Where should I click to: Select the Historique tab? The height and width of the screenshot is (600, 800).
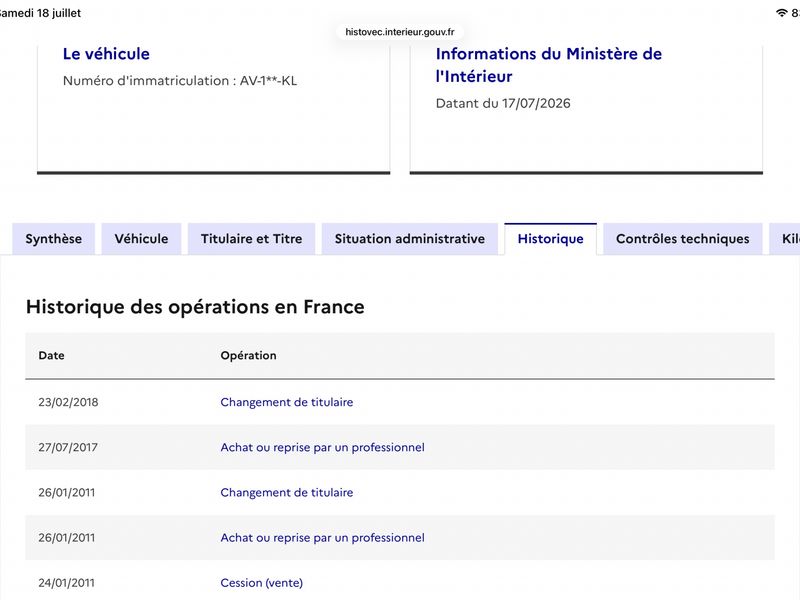click(551, 239)
